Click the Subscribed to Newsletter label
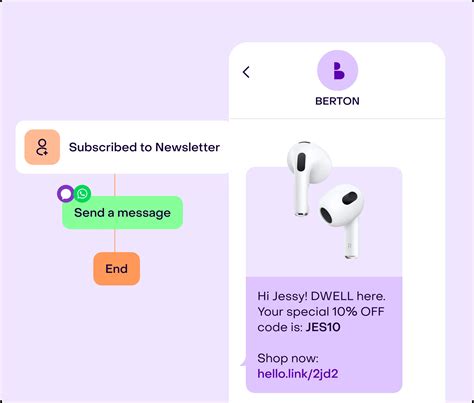Image resolution: width=474 pixels, height=403 pixels. (144, 147)
